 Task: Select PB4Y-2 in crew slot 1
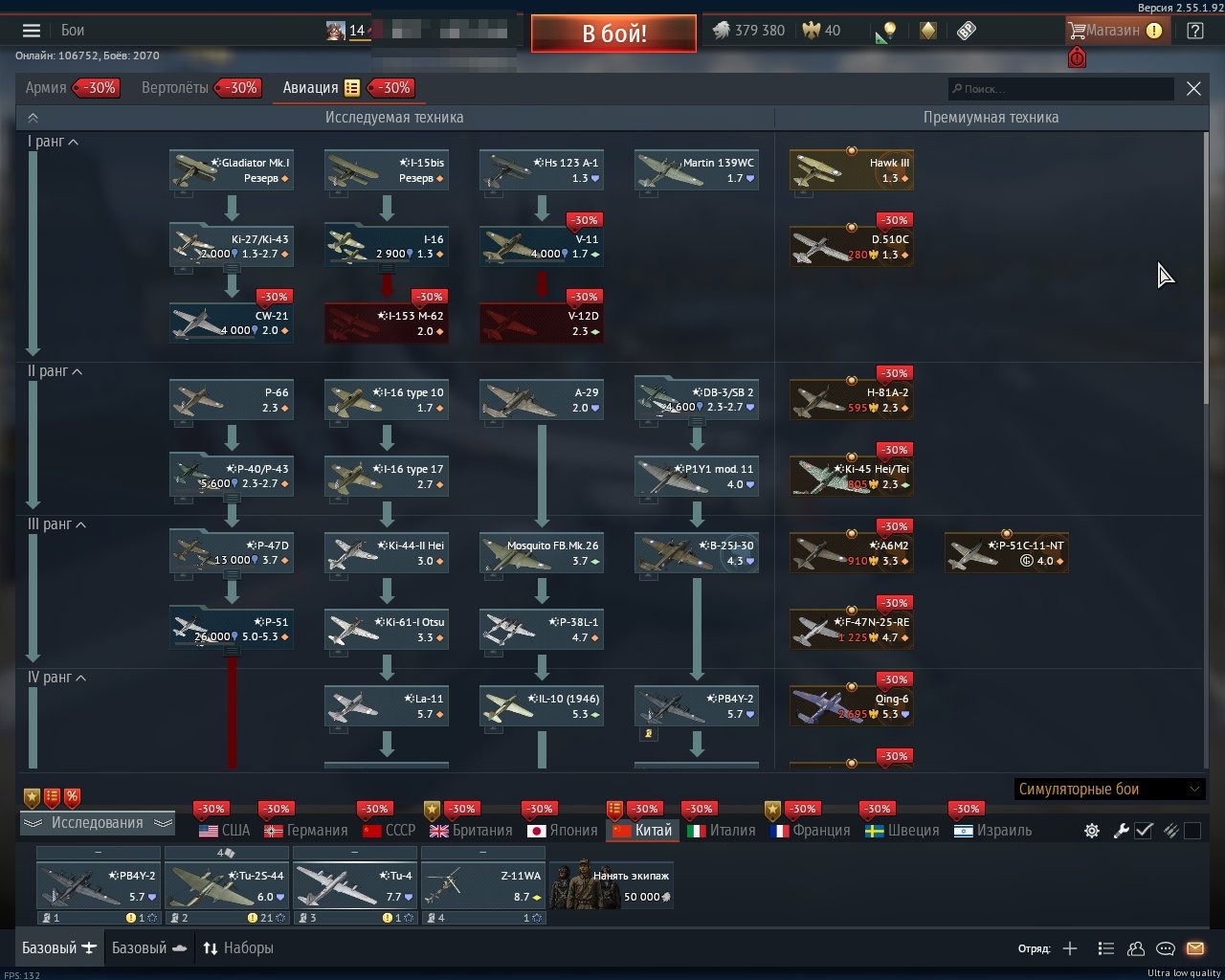coord(99,884)
